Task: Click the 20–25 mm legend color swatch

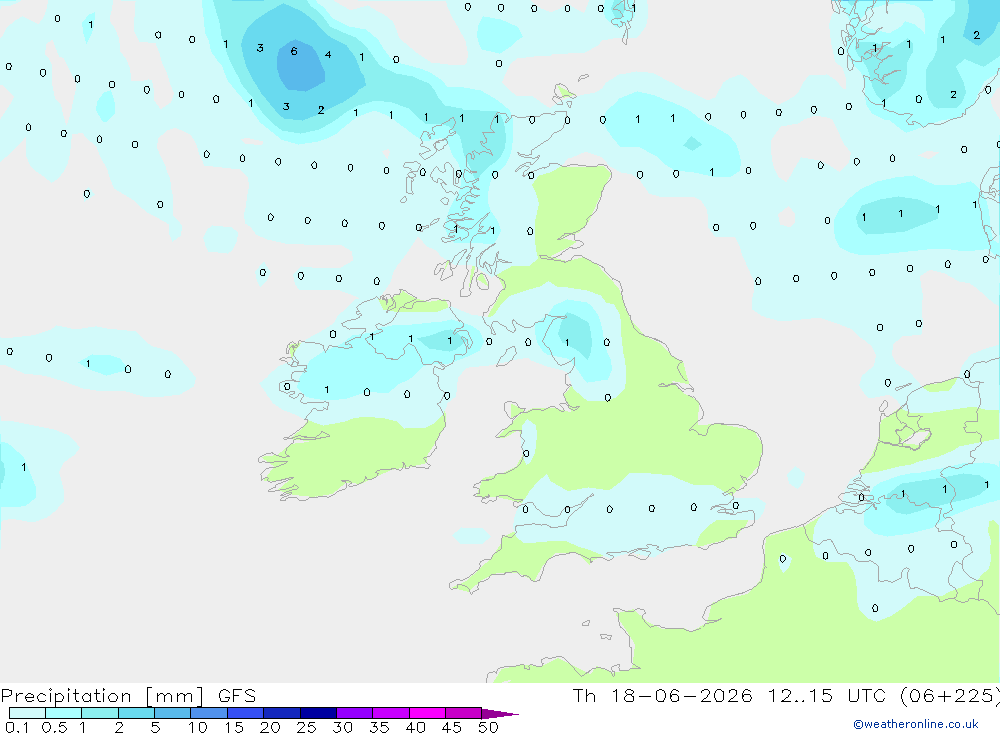Action: [281, 713]
